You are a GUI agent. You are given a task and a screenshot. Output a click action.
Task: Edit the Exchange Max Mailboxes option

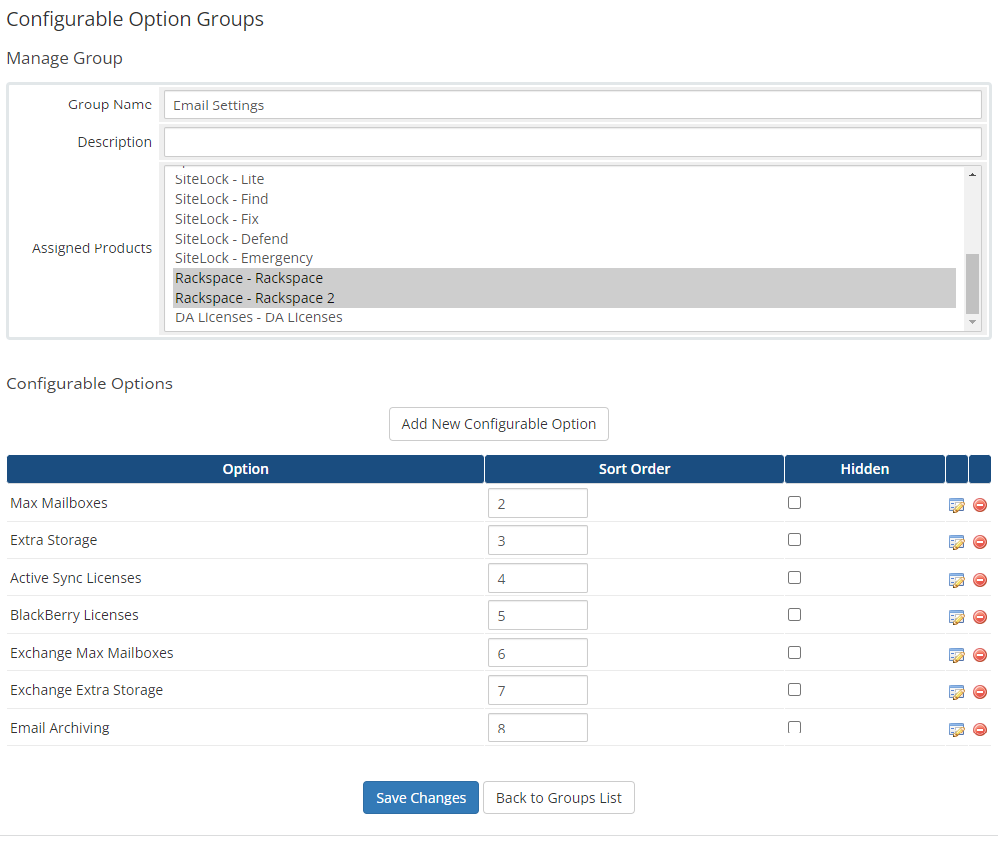[x=957, y=656]
